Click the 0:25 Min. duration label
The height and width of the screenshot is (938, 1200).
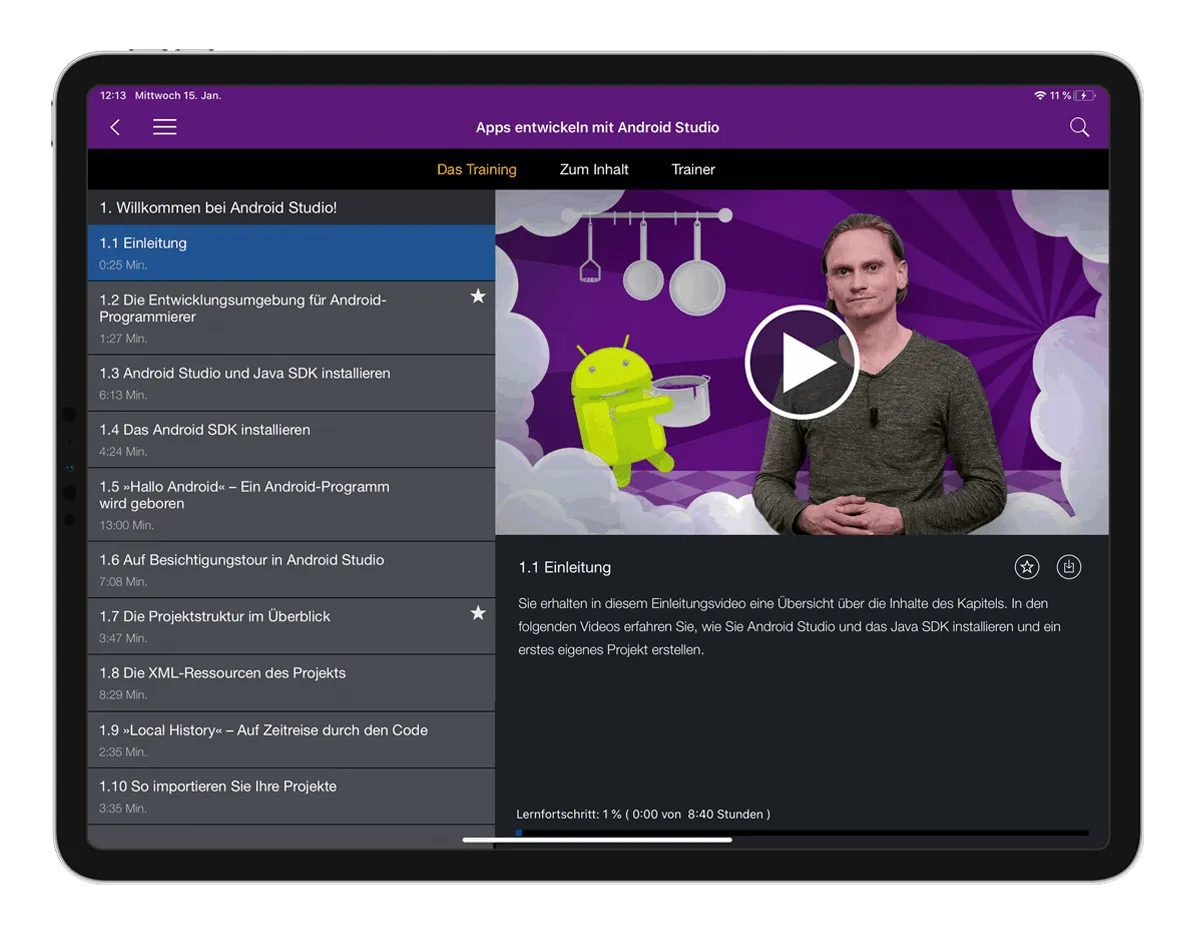[x=123, y=265]
